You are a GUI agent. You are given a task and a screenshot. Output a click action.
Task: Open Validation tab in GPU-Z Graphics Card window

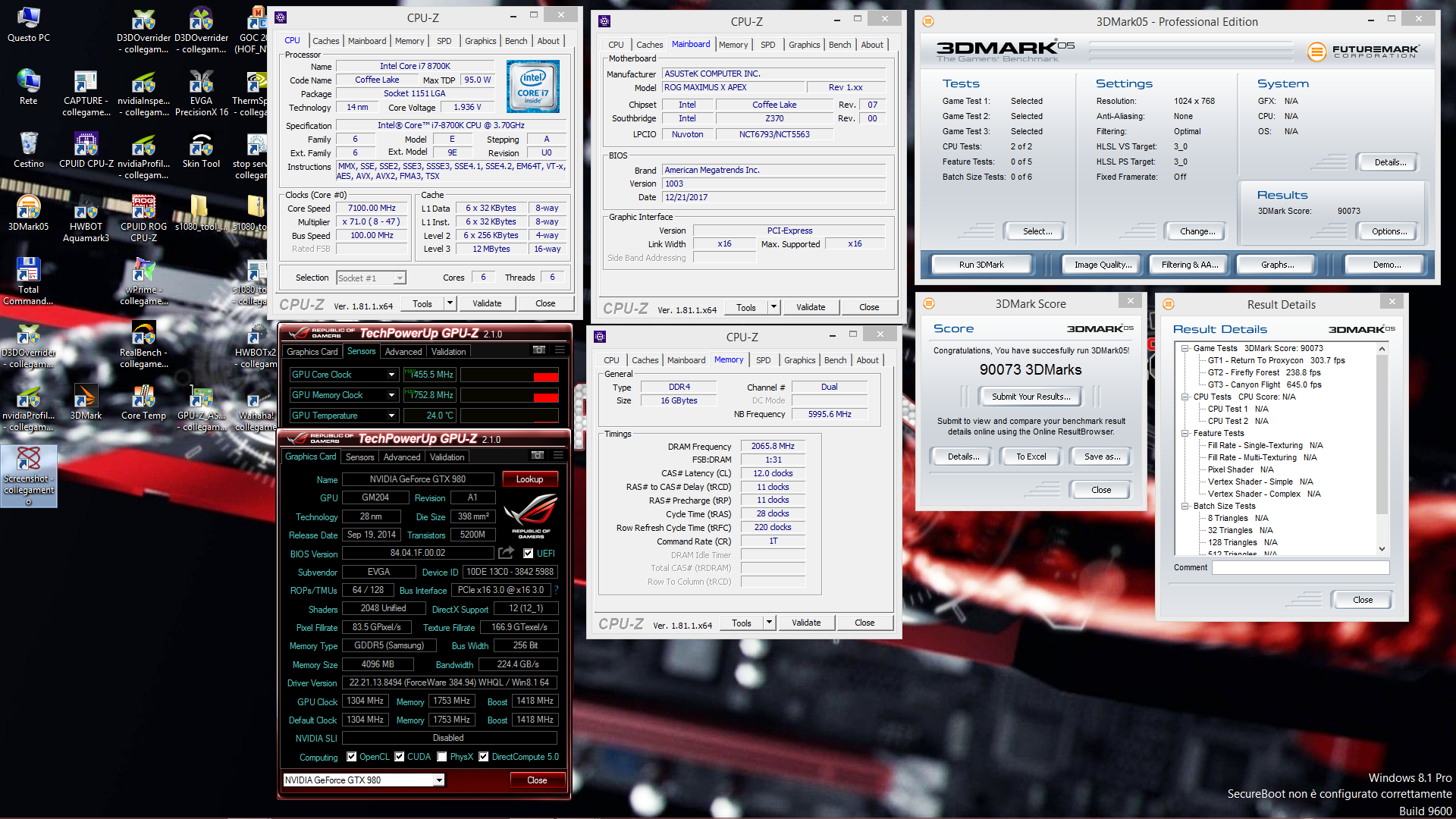pyautogui.click(x=447, y=457)
